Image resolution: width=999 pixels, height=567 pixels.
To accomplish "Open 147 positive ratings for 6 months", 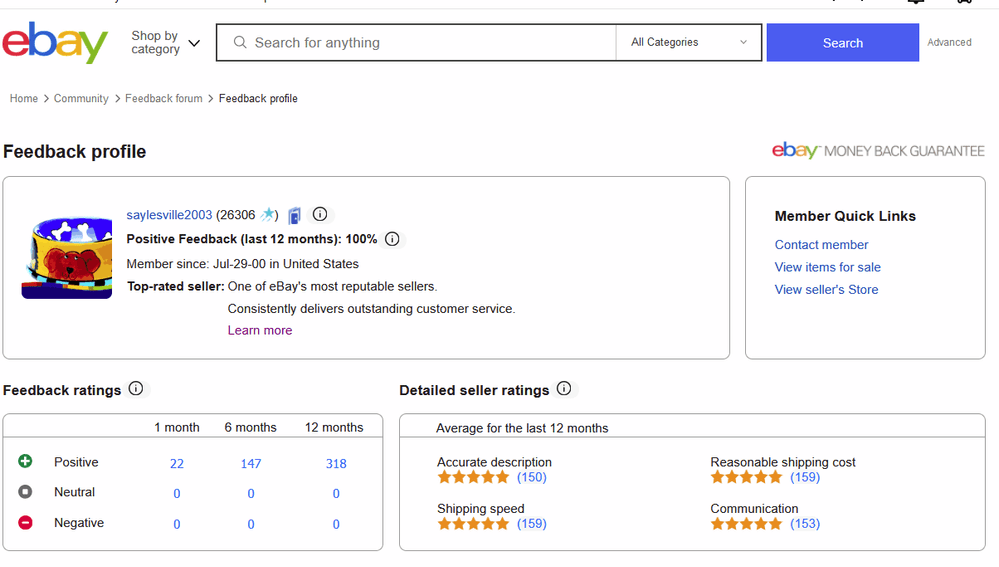I will pos(251,464).
